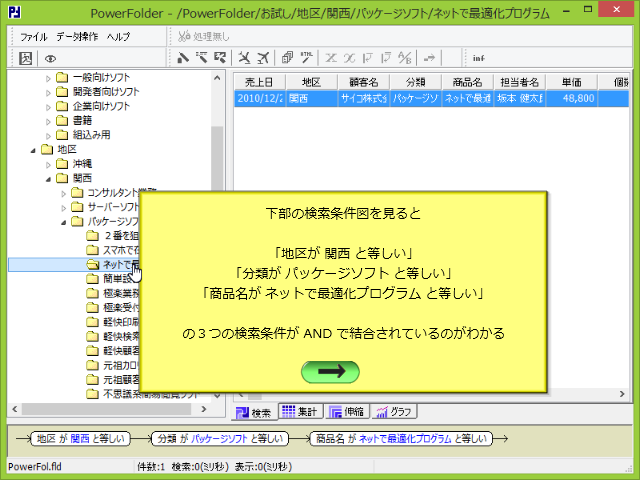Open the ヘルプ menu
This screenshot has width=640, height=480.
(118, 37)
